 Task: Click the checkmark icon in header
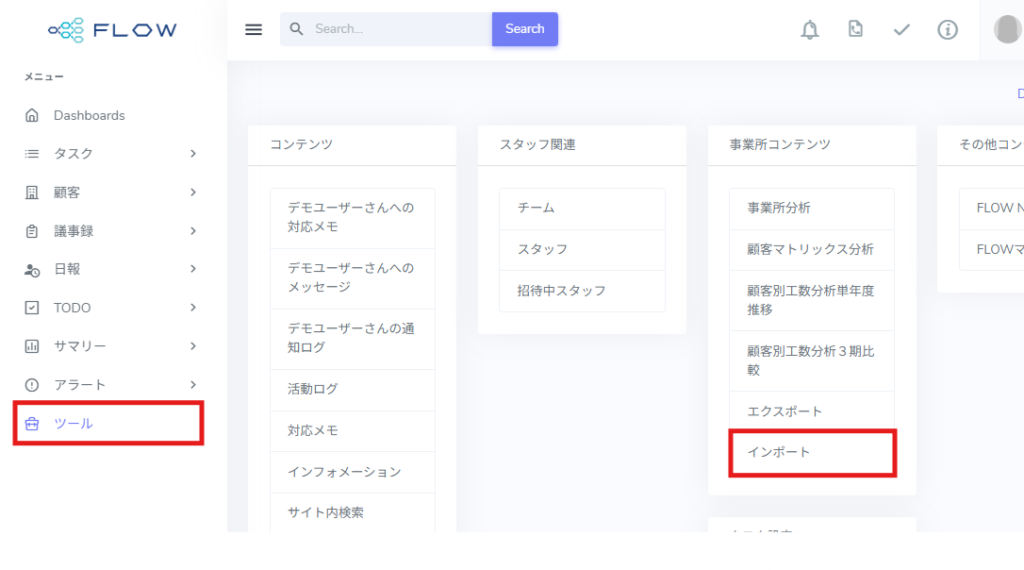[901, 30]
